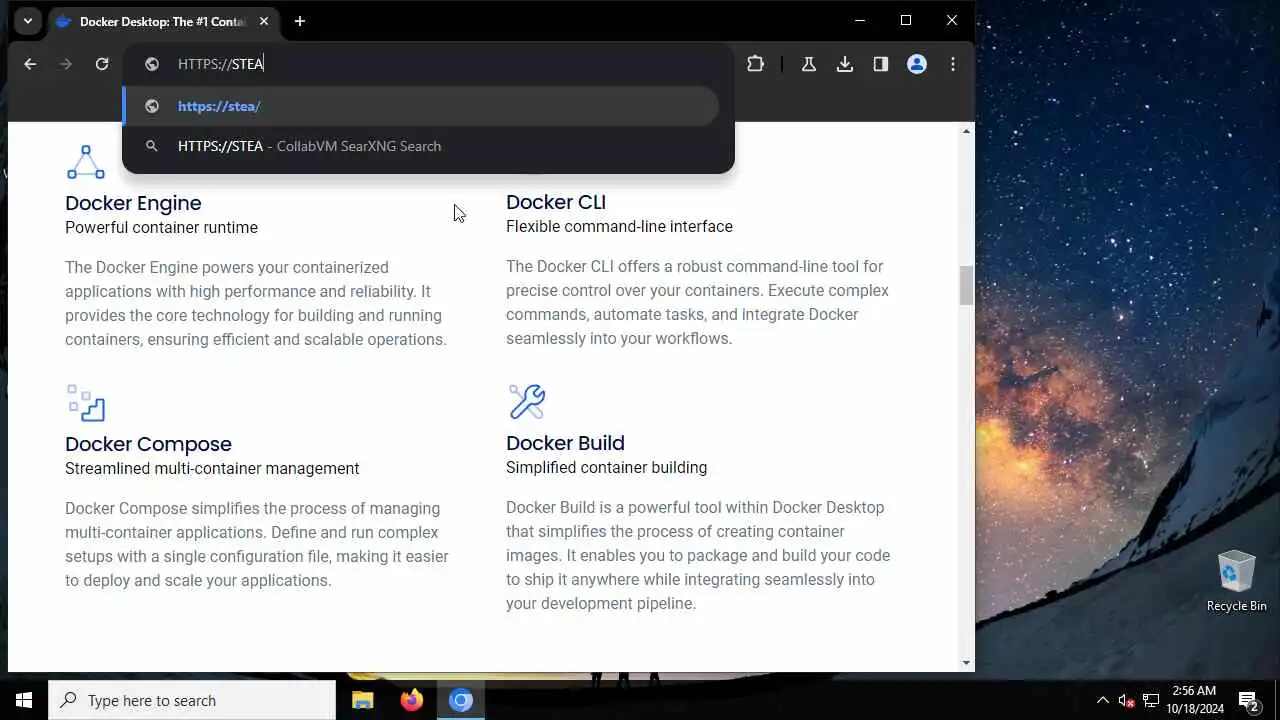Image resolution: width=1280 pixels, height=720 pixels.
Task: Click 'Streamlined multi-container management' subtitle
Action: (x=212, y=468)
